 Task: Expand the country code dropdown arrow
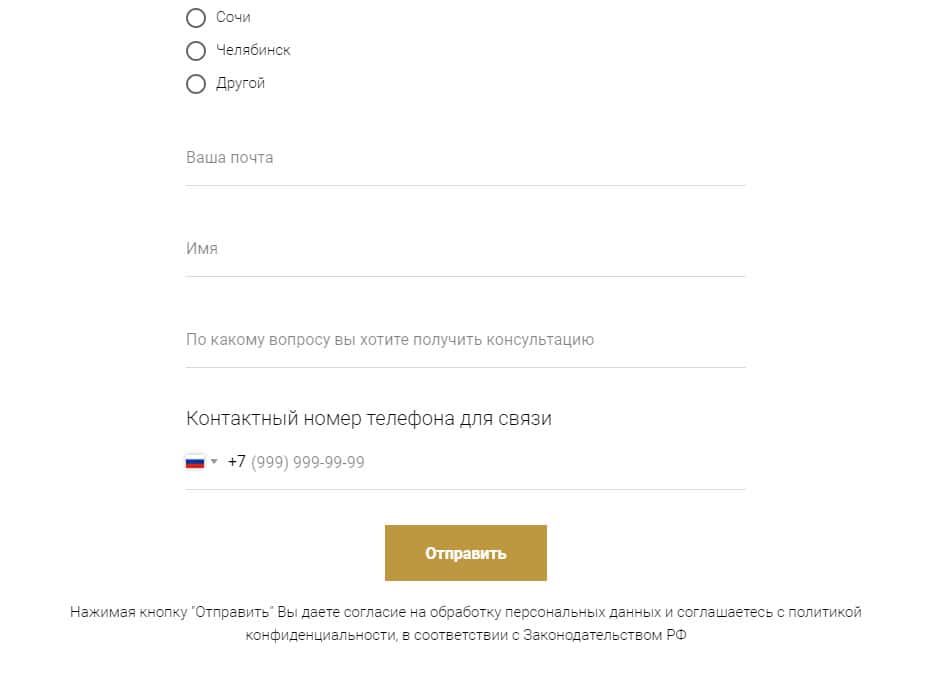point(214,462)
